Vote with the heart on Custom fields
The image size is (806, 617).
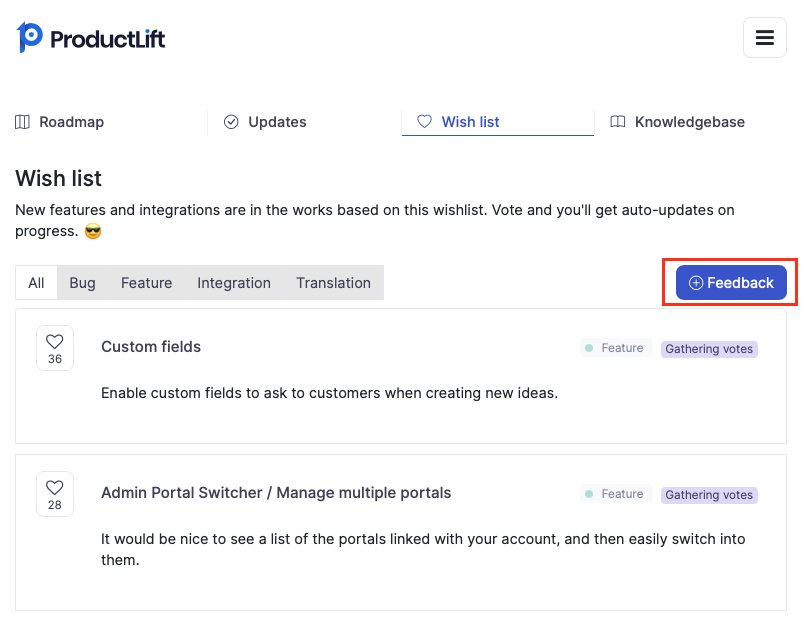pos(55,348)
